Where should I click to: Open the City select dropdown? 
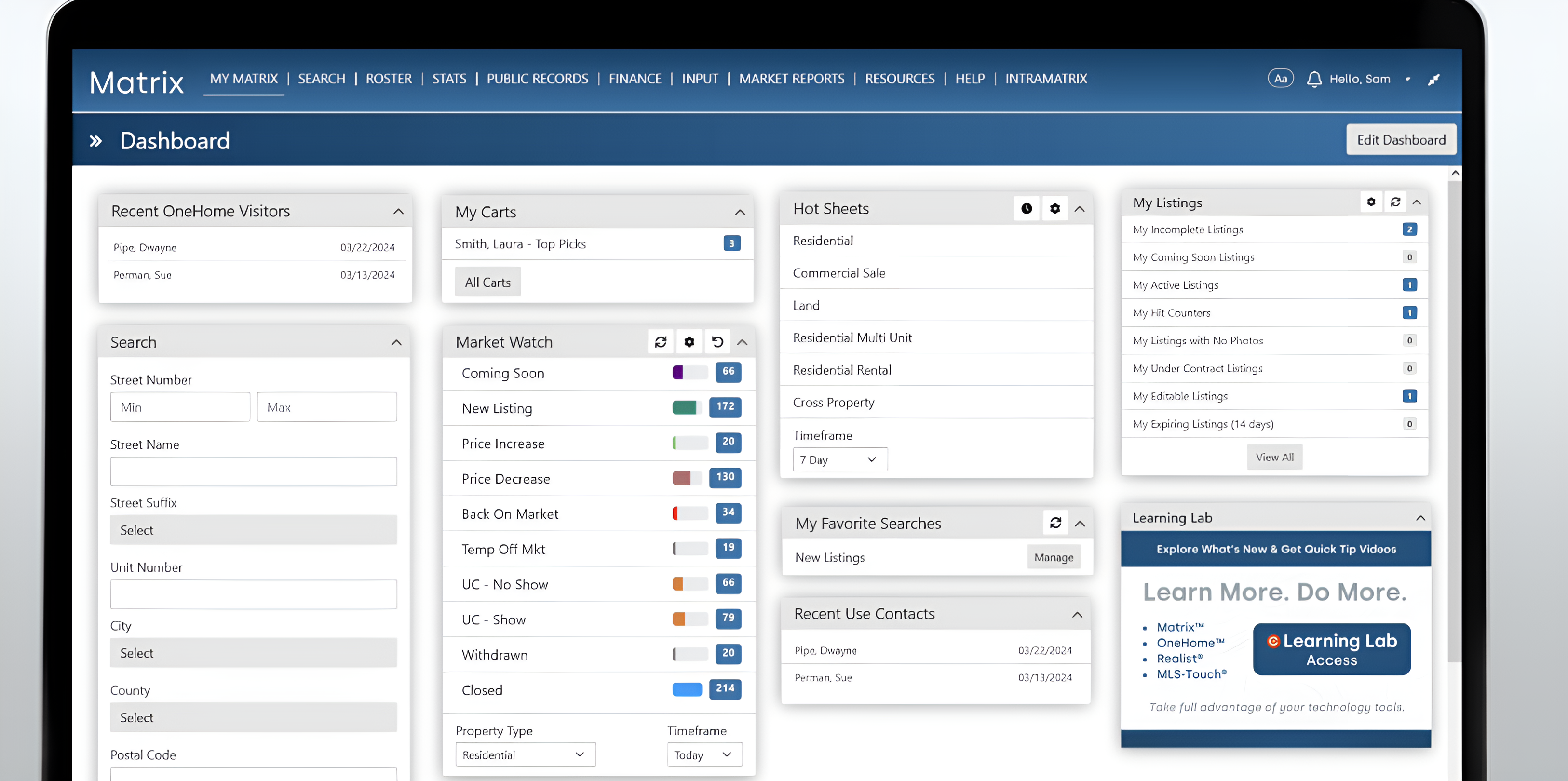click(x=253, y=653)
